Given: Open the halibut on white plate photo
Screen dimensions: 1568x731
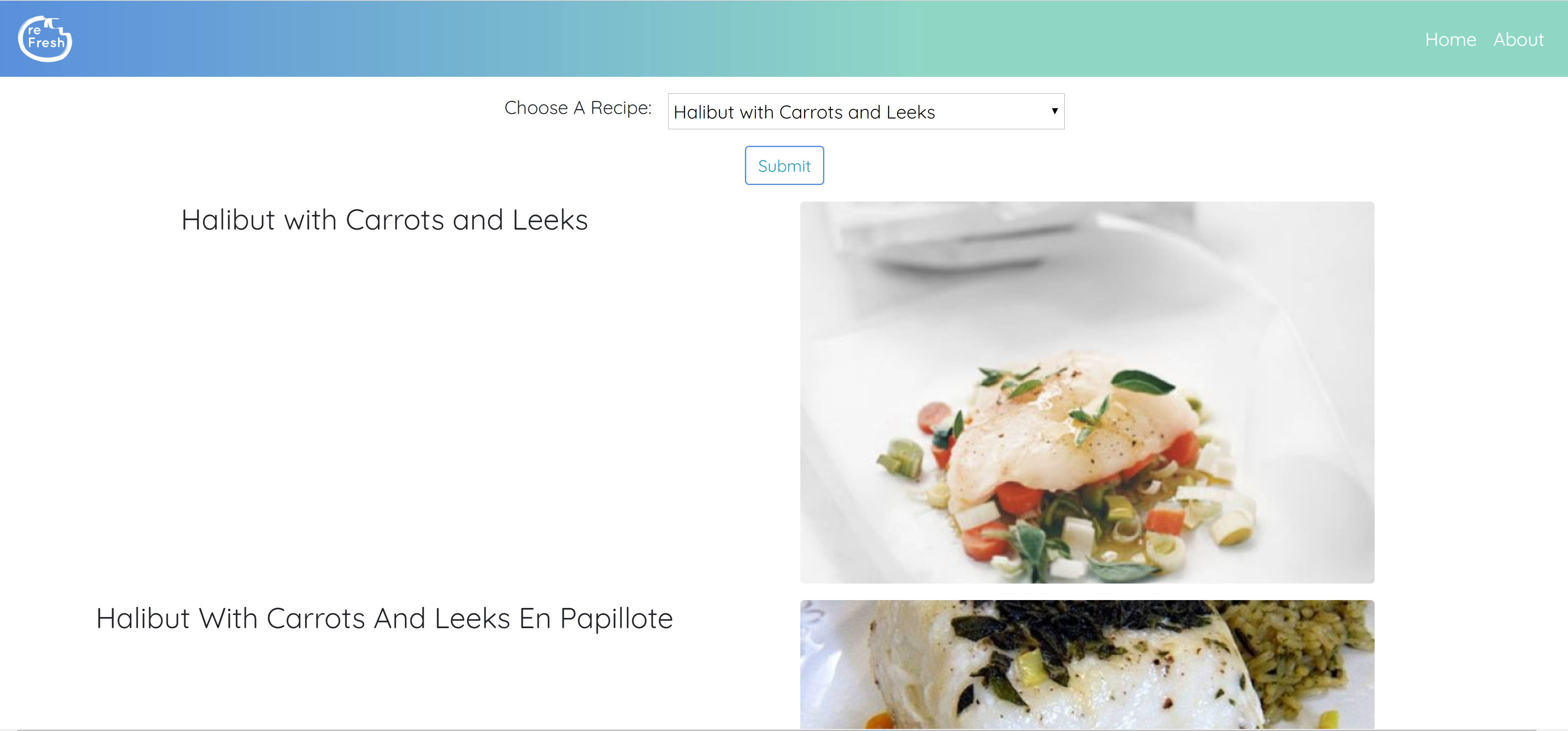Looking at the screenshot, I should tap(1087, 393).
